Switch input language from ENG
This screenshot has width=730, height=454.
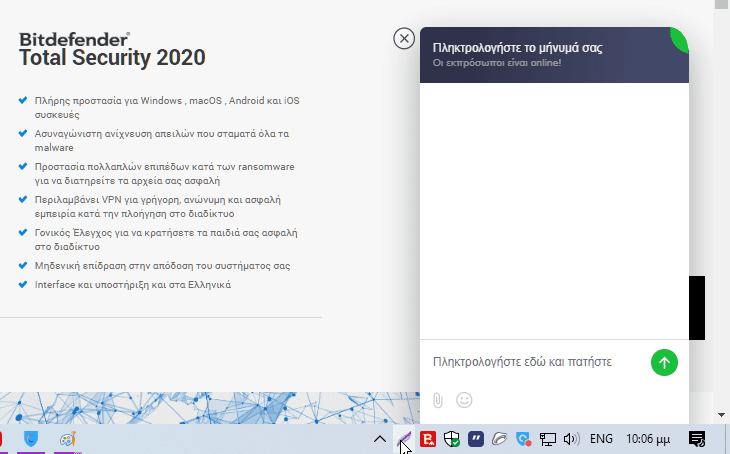coord(601,439)
